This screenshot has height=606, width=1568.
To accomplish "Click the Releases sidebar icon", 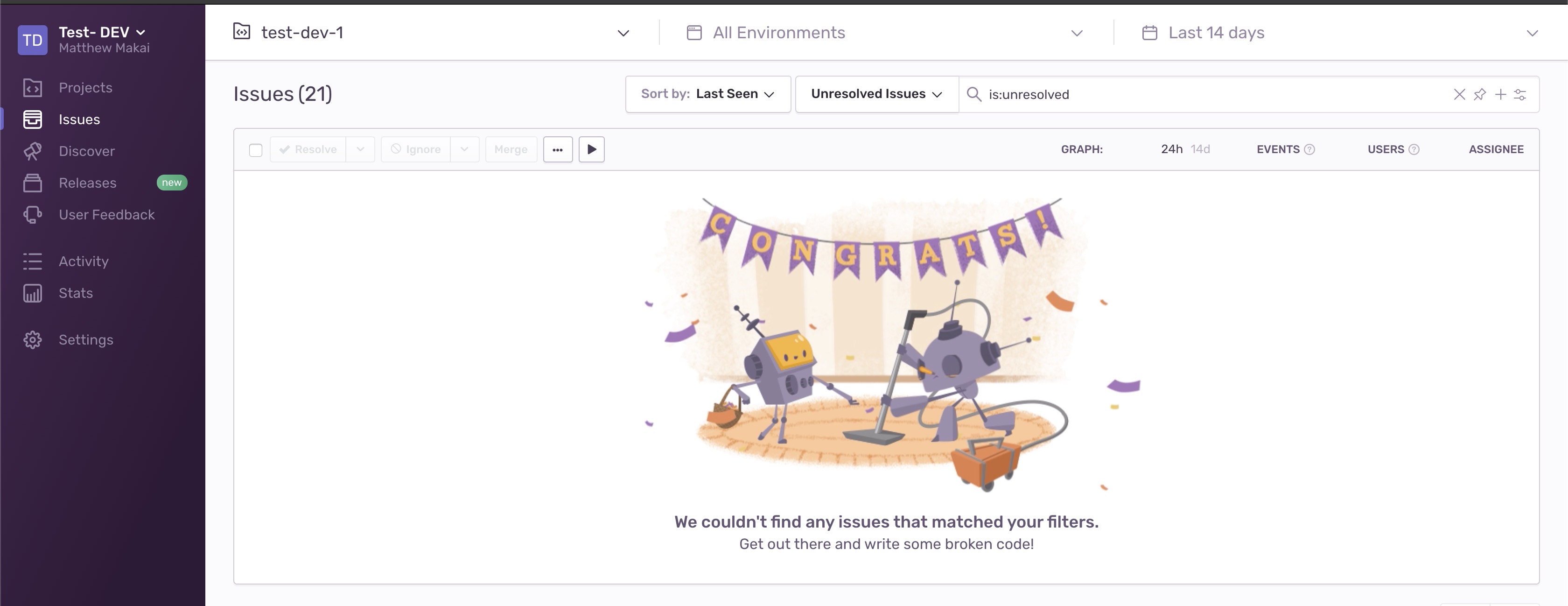I will [33, 182].
